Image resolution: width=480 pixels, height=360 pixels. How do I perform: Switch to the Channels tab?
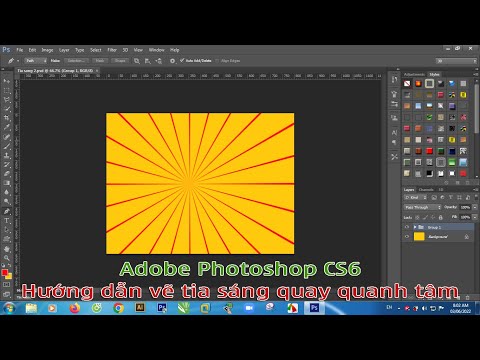pos(426,190)
